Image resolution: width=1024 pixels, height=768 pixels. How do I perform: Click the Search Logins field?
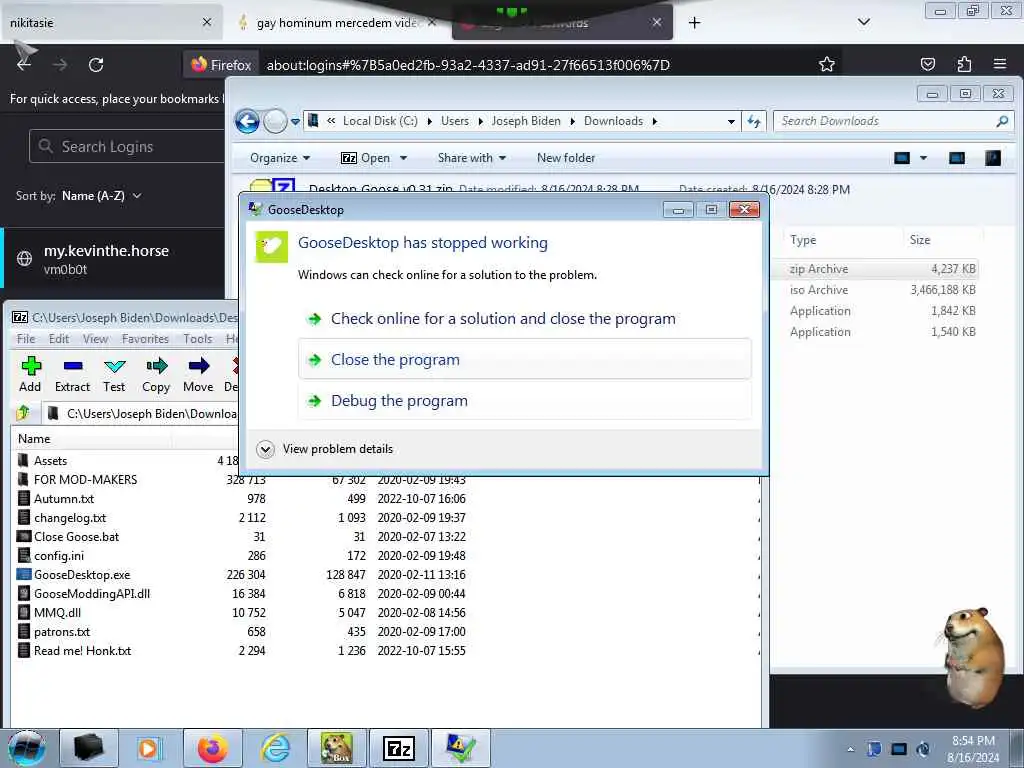point(127,146)
